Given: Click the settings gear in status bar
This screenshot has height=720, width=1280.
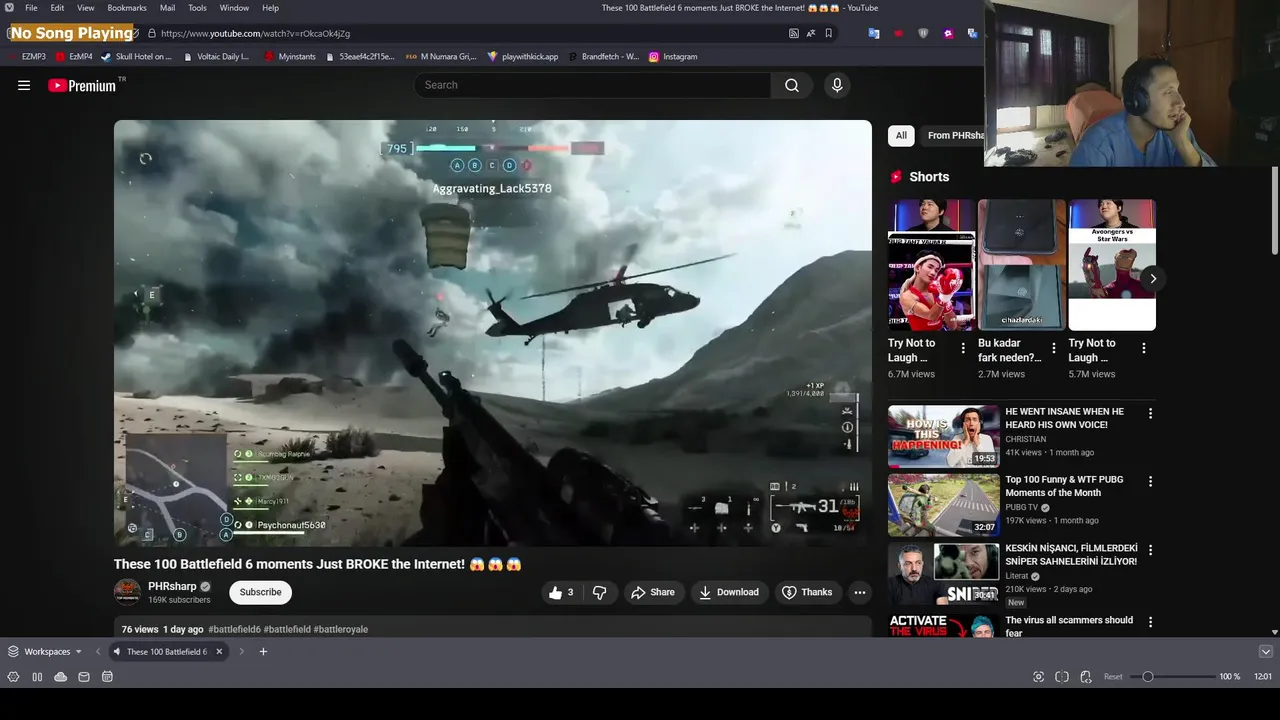Looking at the screenshot, I should pyautogui.click(x=13, y=677).
